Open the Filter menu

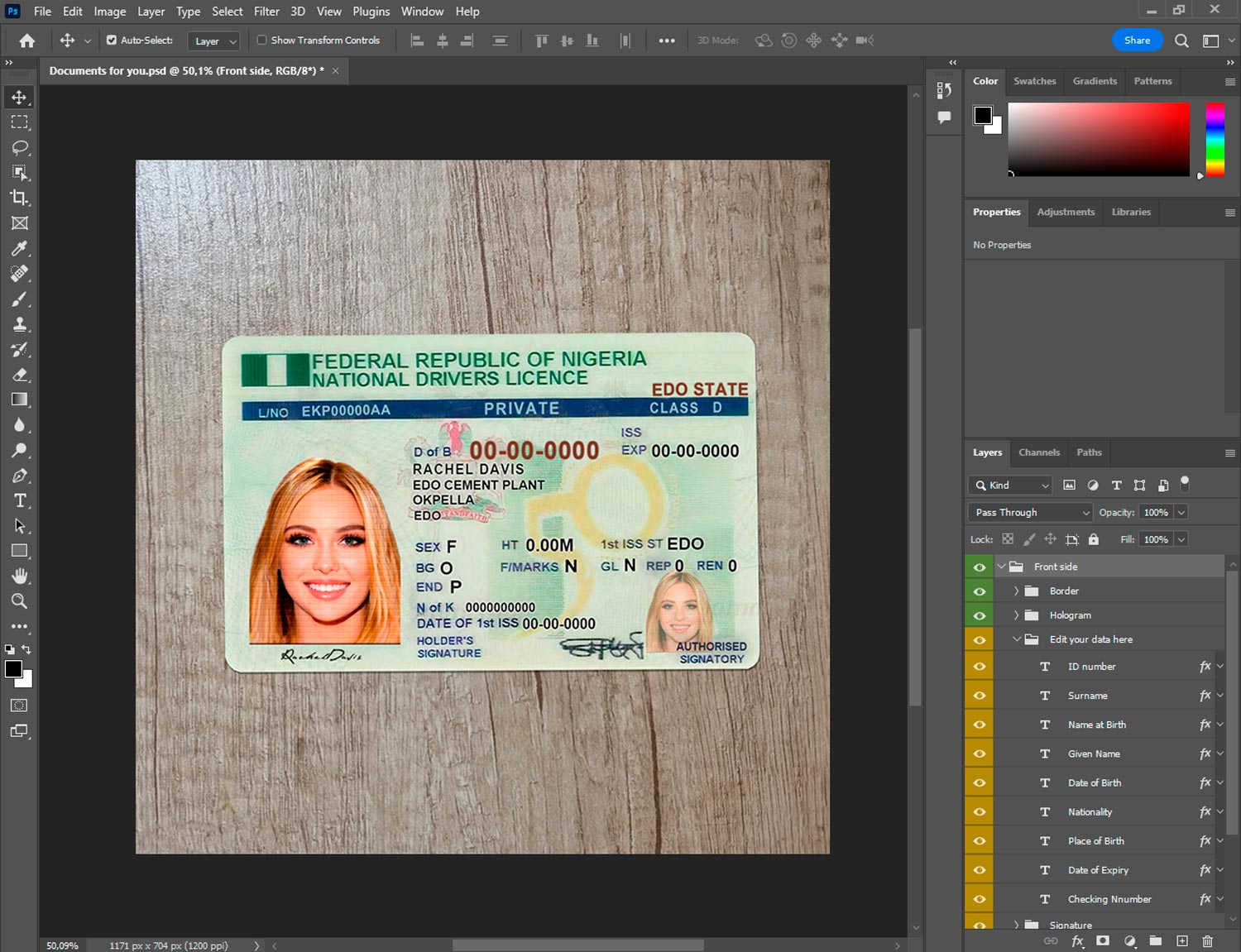(x=266, y=12)
